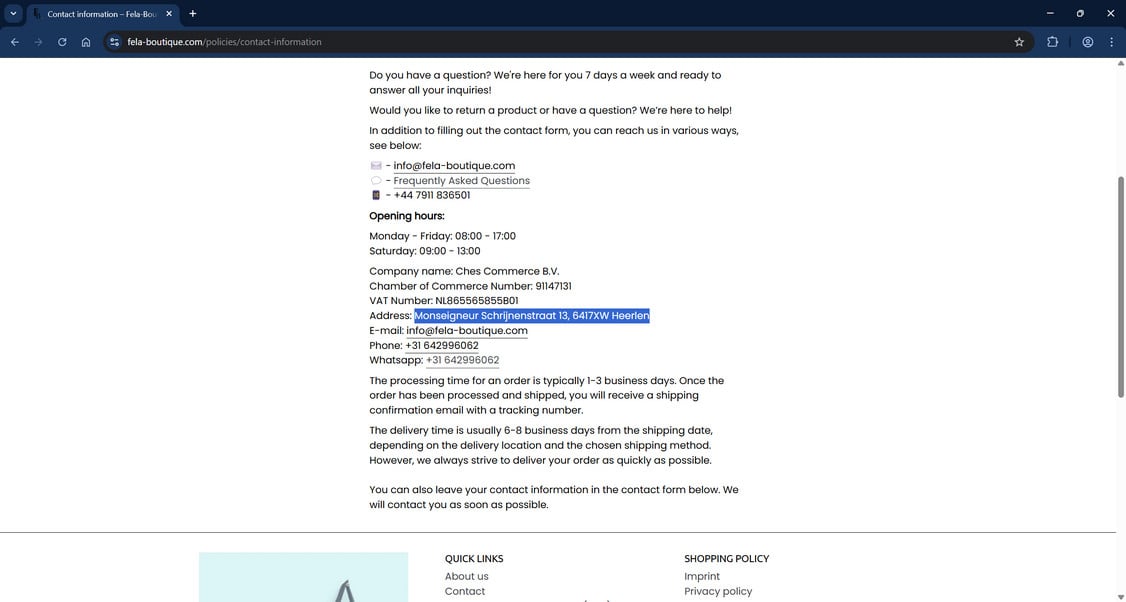
Task: Click the forward navigation arrow
Action: pos(38,42)
